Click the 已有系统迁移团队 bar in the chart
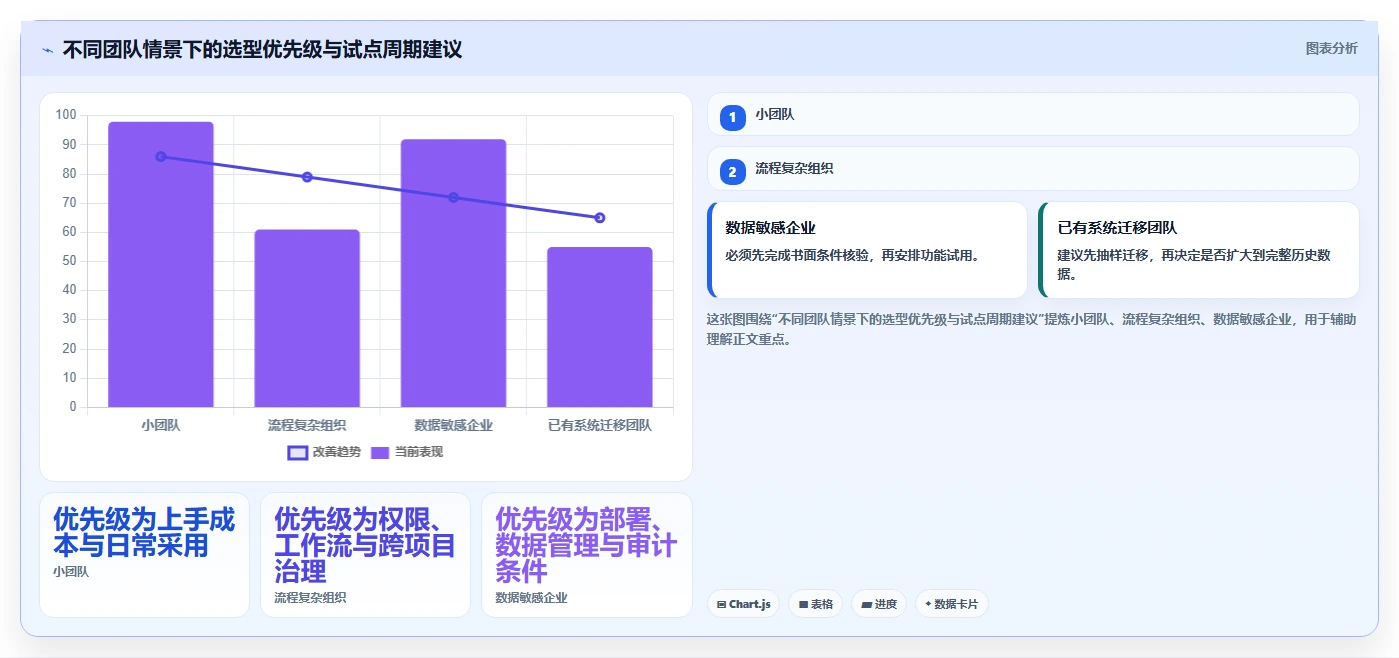 (x=600, y=327)
